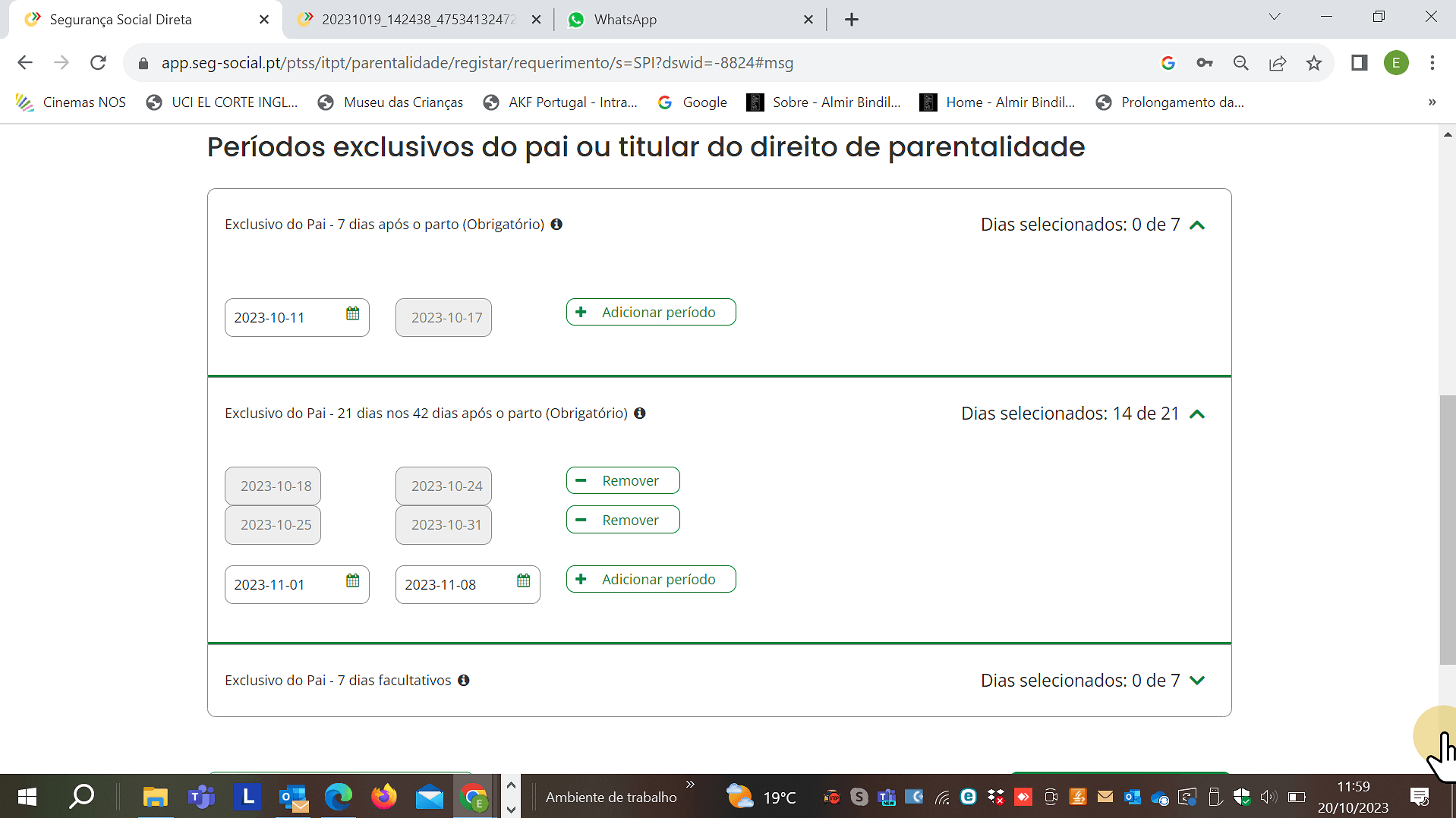Open calendar picker for 2023-10-11 date

tap(352, 314)
